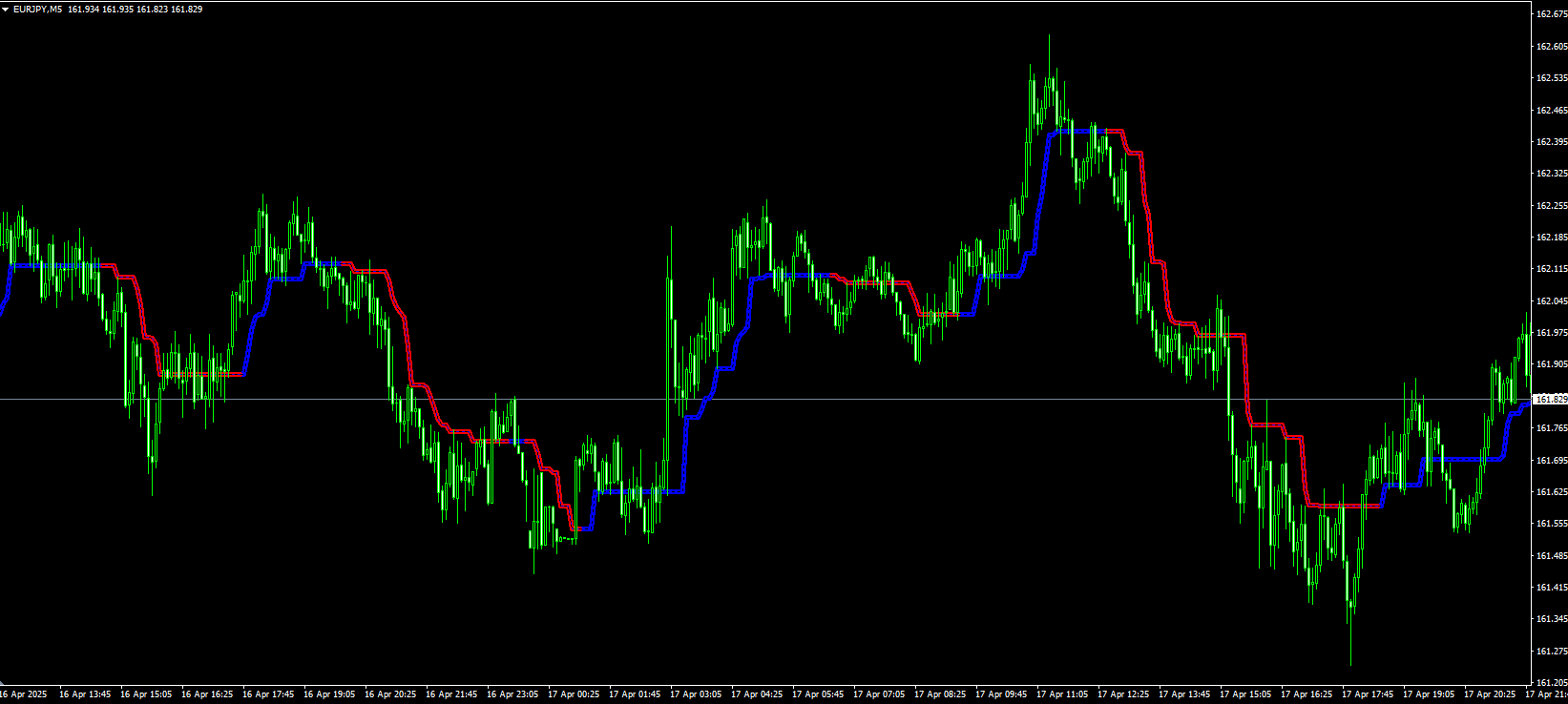This screenshot has height=704, width=1568.
Task: Click the 16 Apr 15:05 time label
Action: tap(146, 694)
